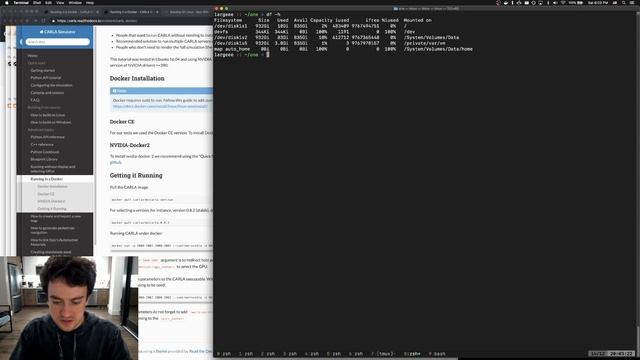Open the Apple menu
Image resolution: width=640 pixels, height=360 pixels.
click(x=6, y=2)
